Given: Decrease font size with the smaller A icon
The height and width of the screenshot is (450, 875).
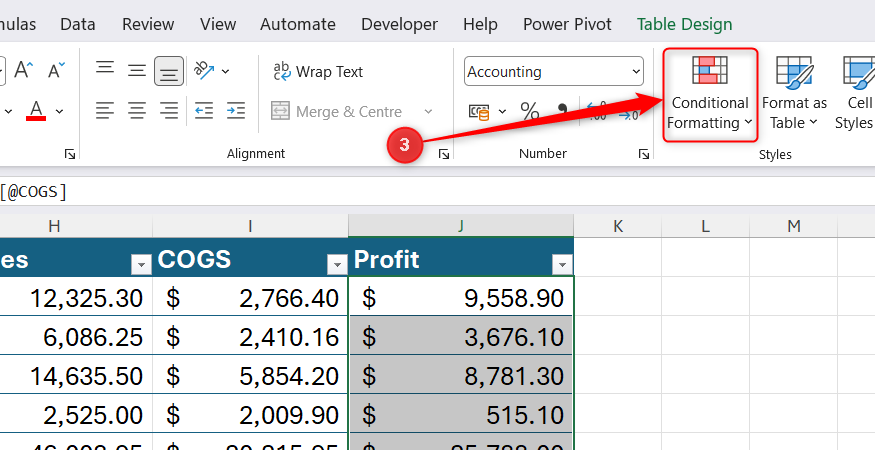Looking at the screenshot, I should [56, 70].
